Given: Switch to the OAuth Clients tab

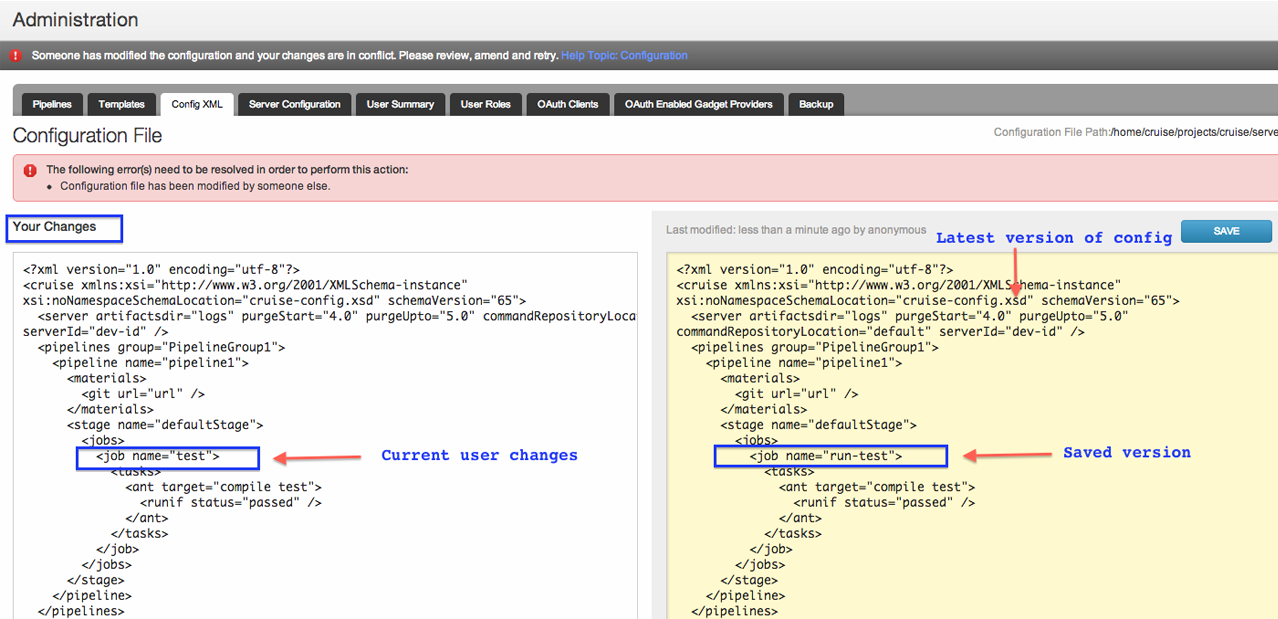Looking at the screenshot, I should click(x=568, y=104).
